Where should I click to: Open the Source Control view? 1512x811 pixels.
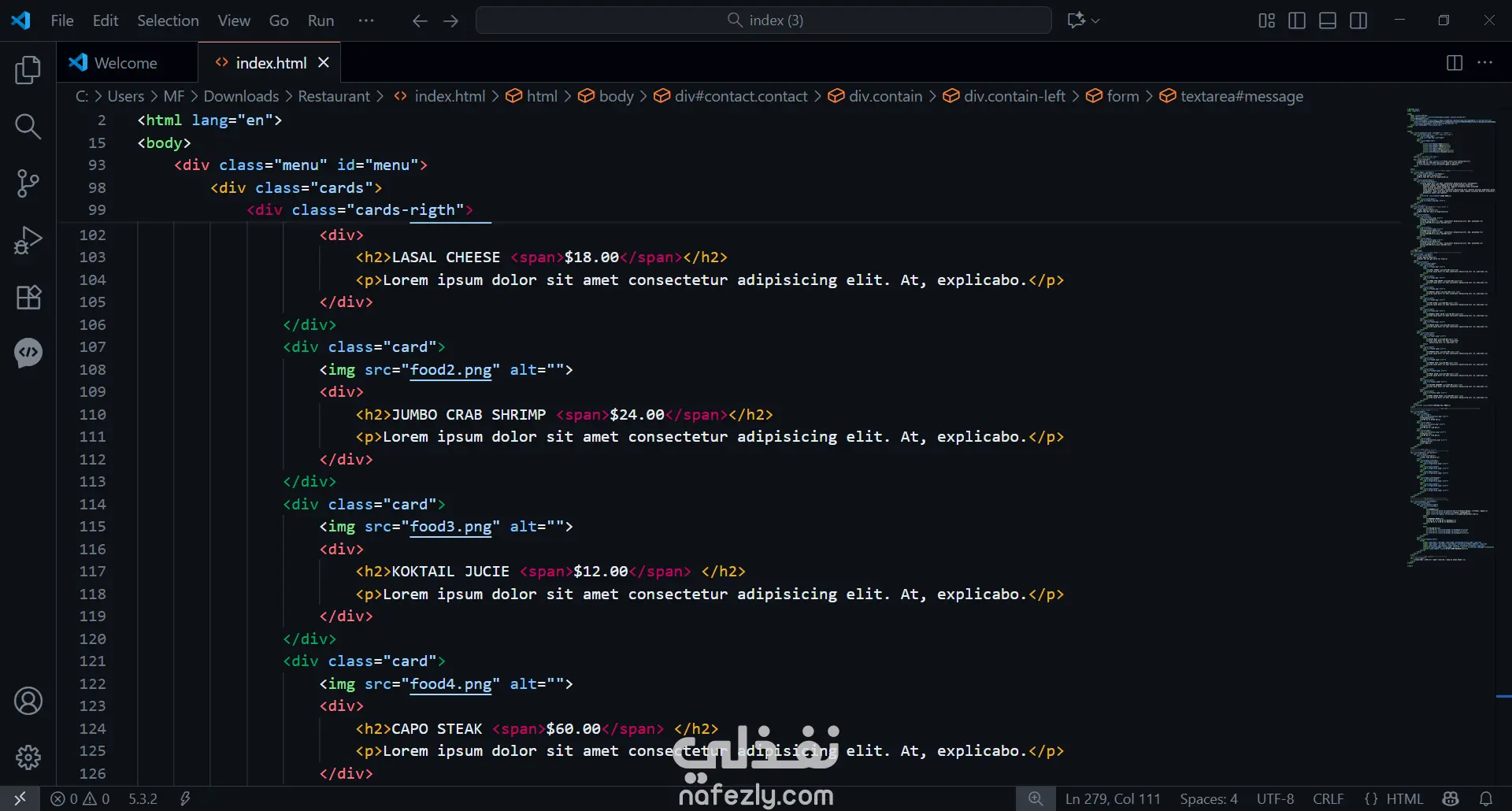click(28, 183)
